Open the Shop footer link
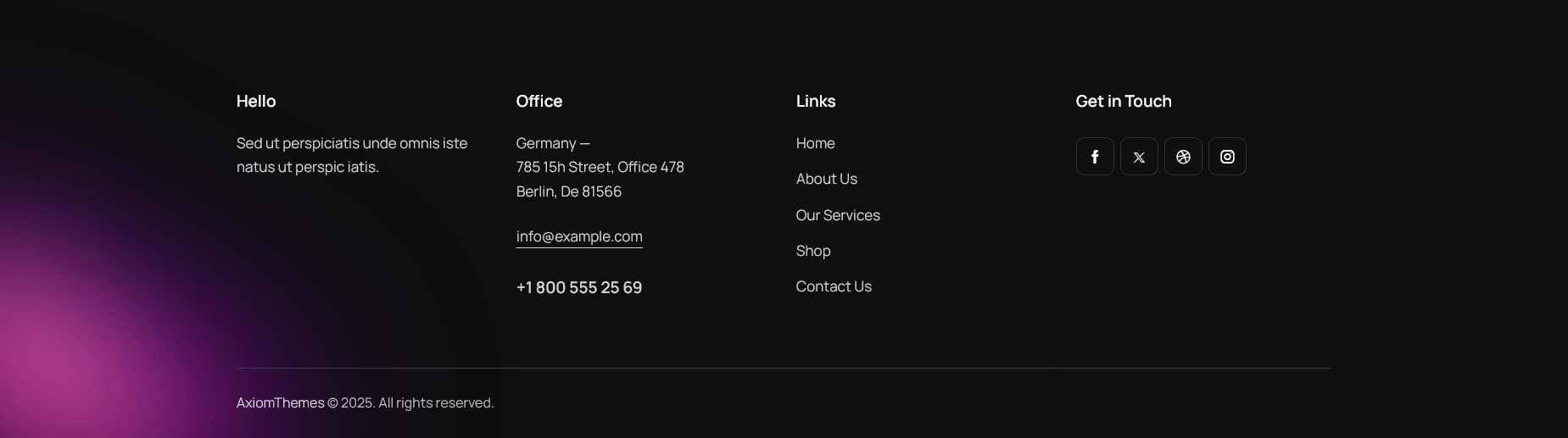Viewport: 1568px width, 438px height. coord(813,251)
